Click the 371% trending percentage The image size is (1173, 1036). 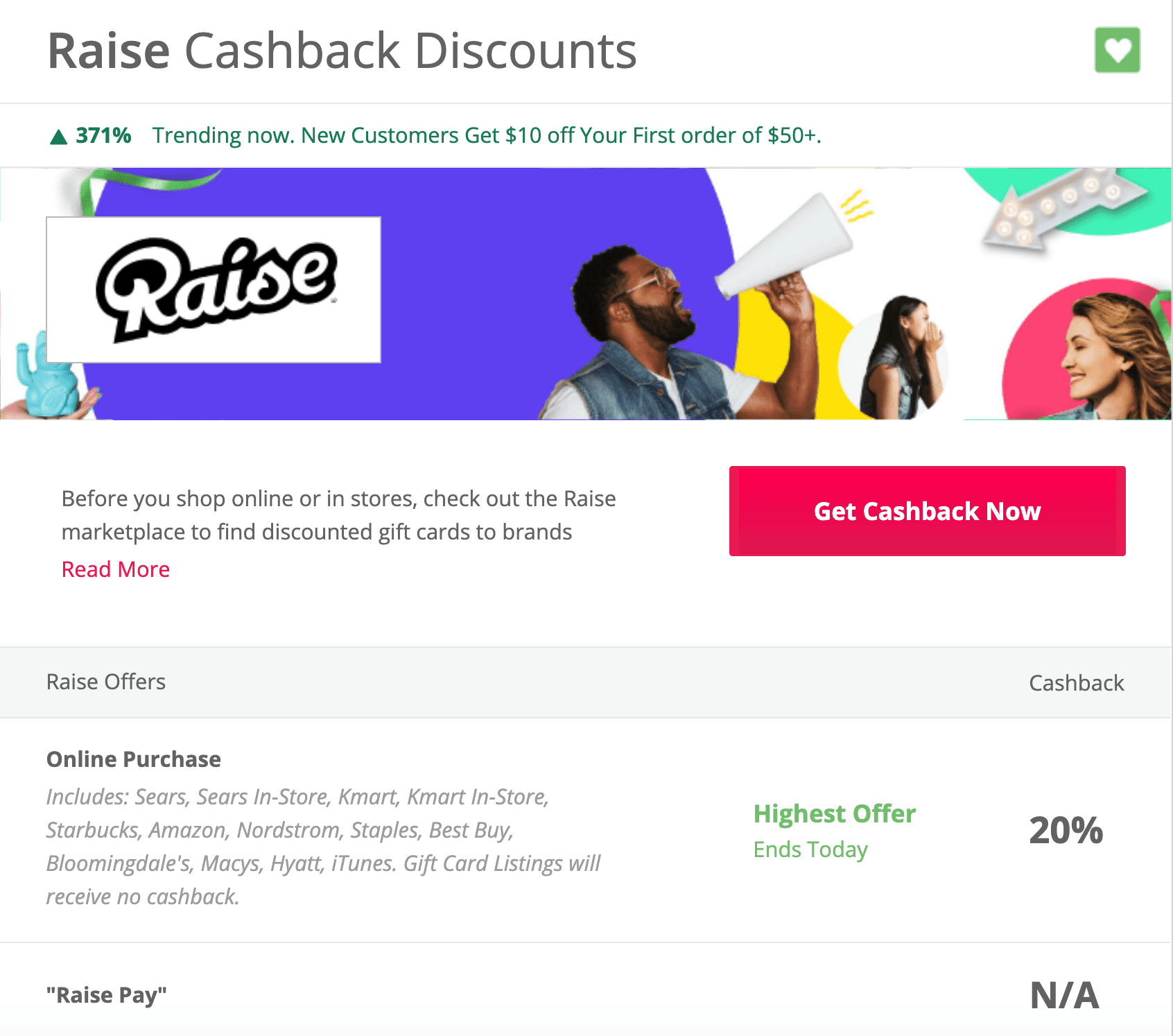click(103, 135)
